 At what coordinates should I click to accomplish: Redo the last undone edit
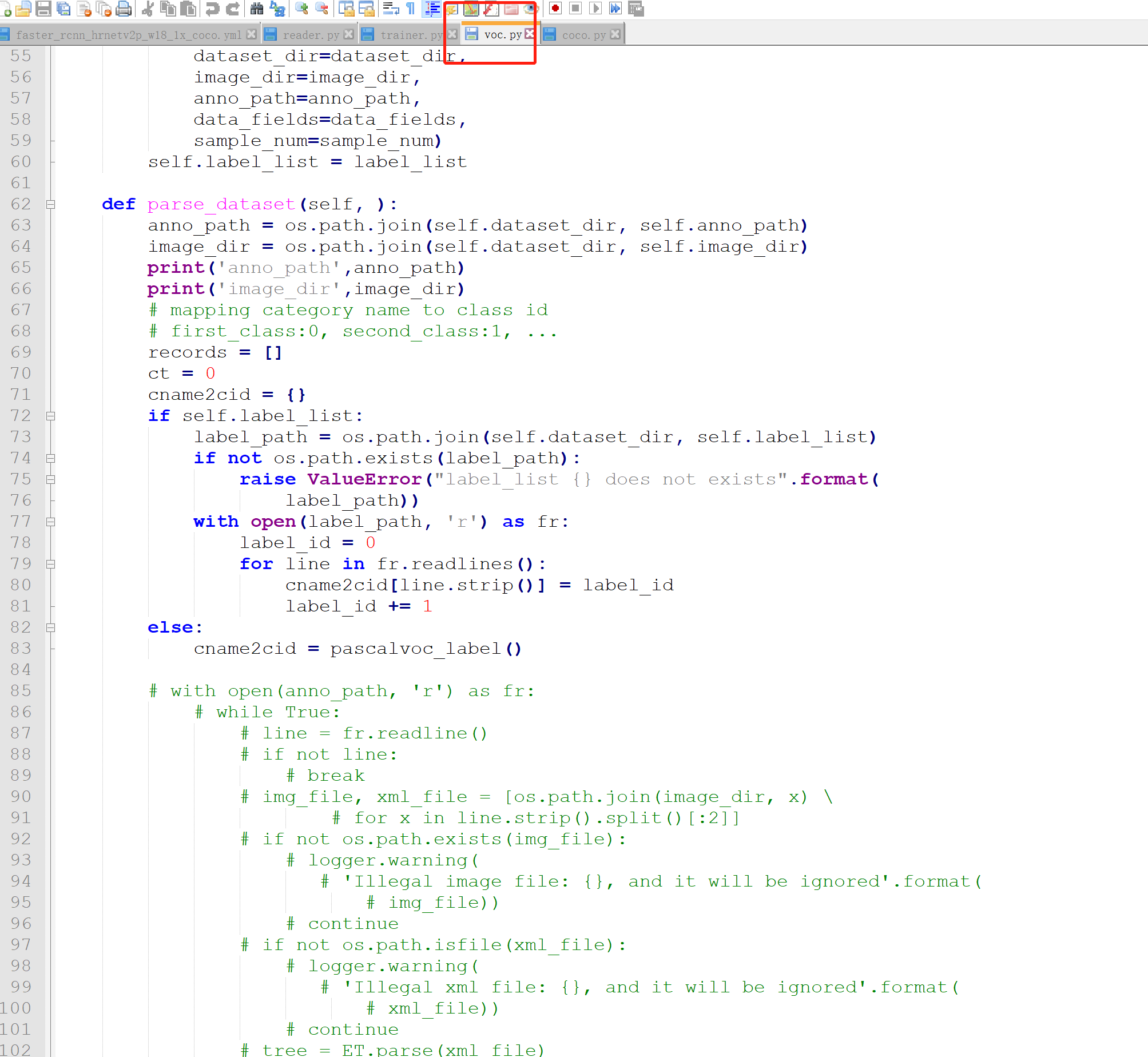click(x=232, y=9)
